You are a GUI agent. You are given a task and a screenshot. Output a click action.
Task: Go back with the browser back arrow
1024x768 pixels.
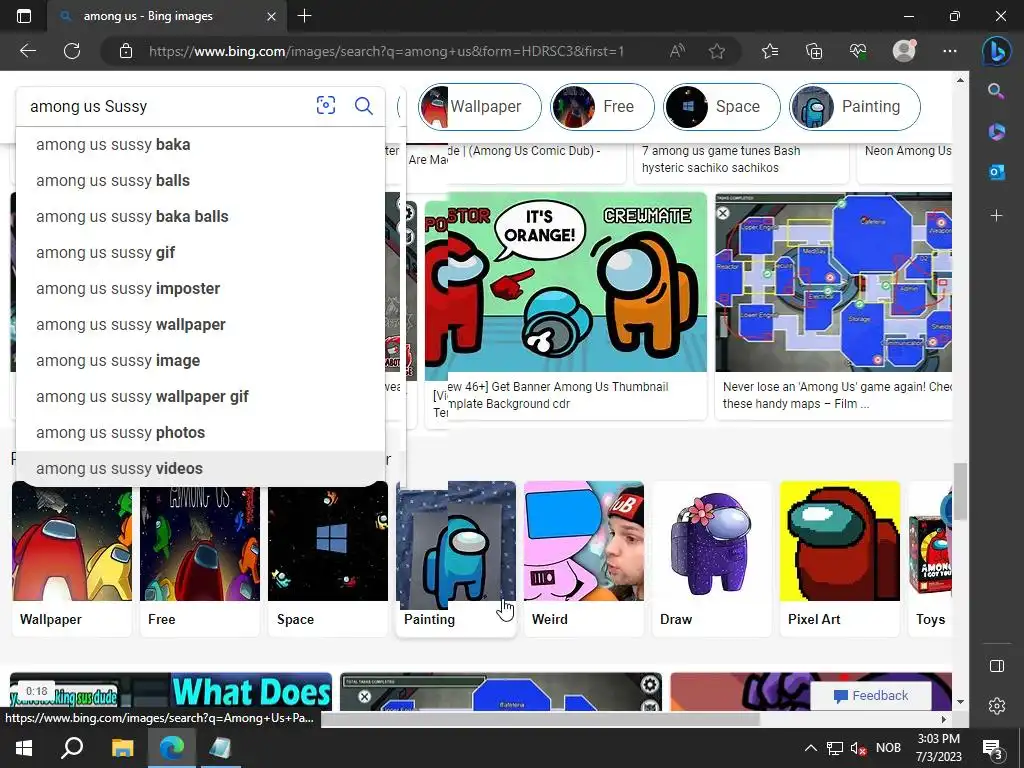27,51
